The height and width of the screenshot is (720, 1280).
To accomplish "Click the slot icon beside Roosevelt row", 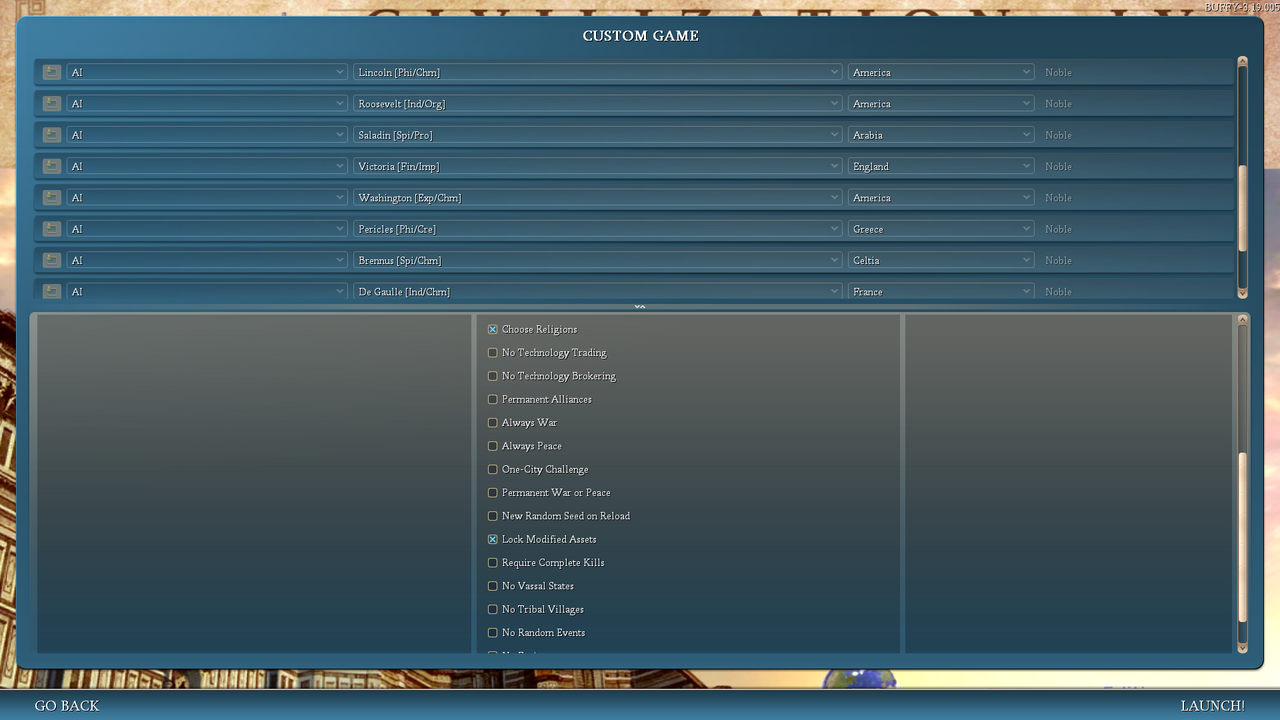I will click(x=52, y=103).
